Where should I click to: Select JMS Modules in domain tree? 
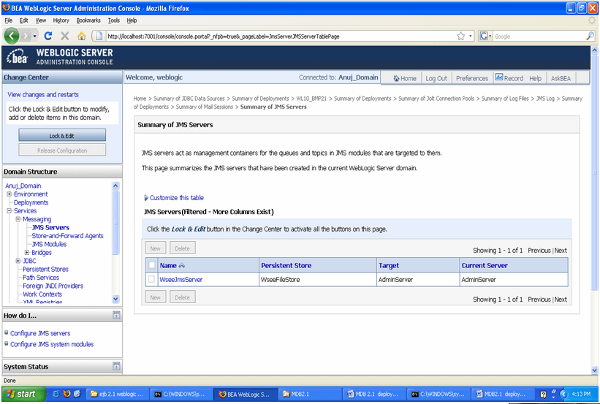click(x=49, y=244)
